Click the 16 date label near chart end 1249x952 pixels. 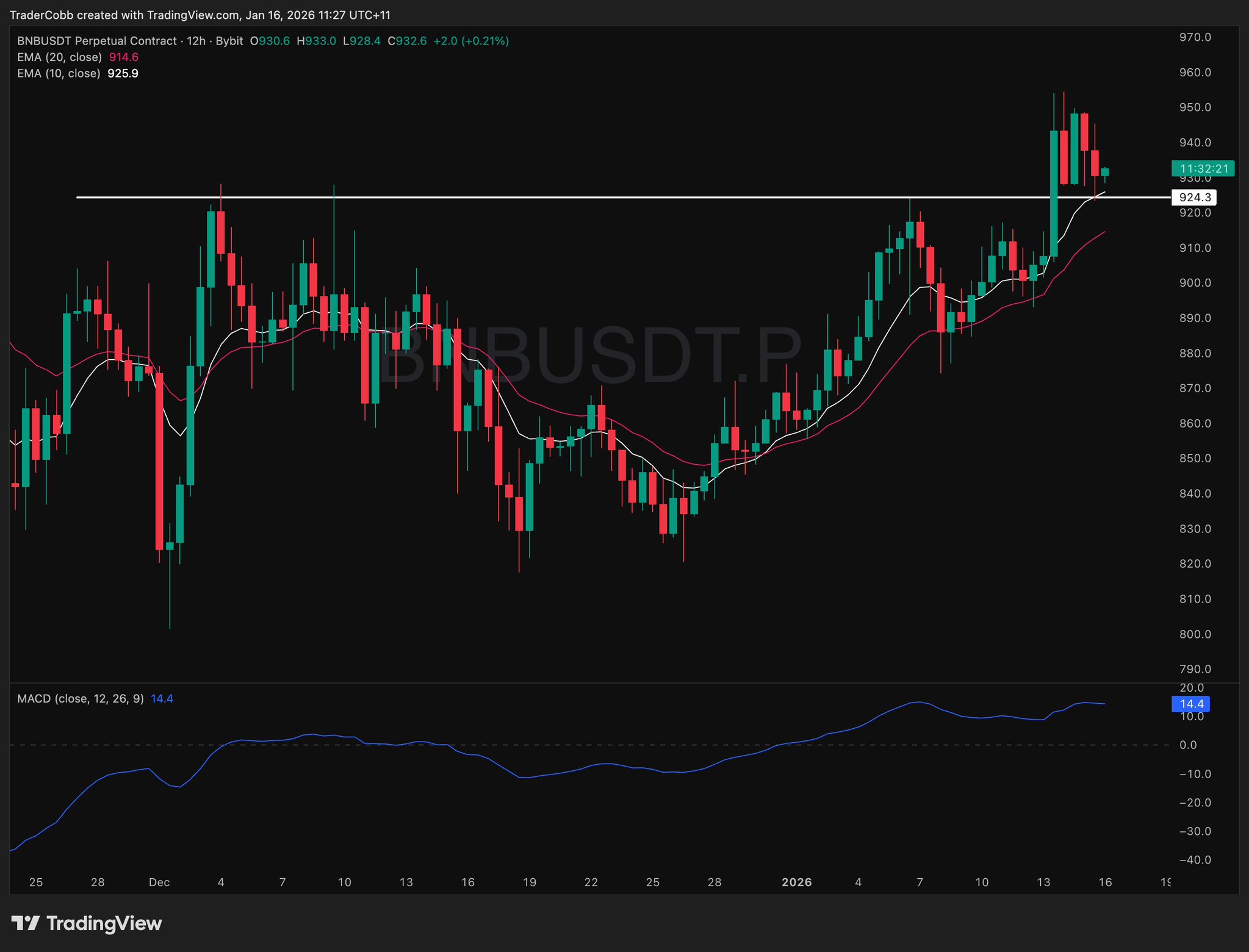coord(1104,882)
